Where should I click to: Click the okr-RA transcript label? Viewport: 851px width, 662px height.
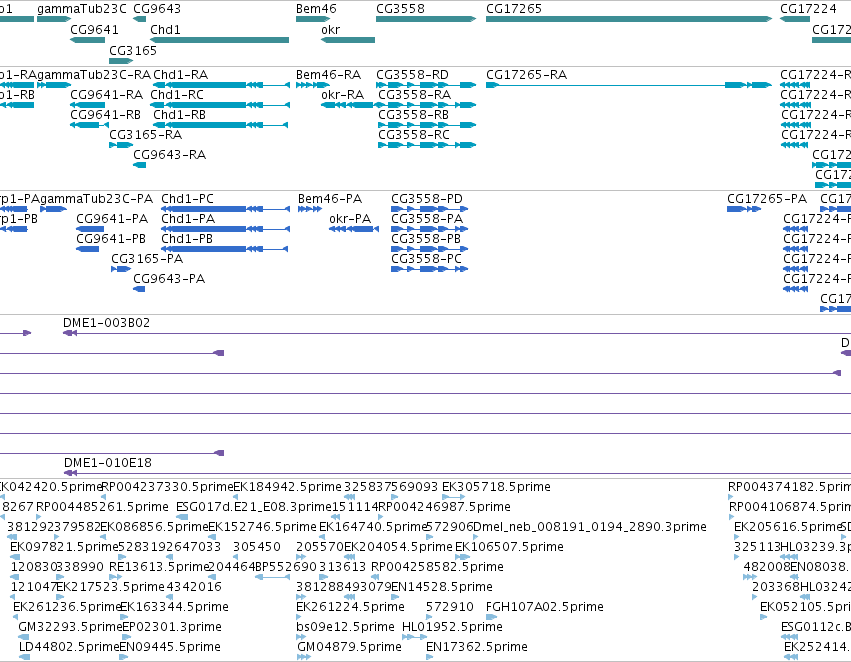[342, 94]
